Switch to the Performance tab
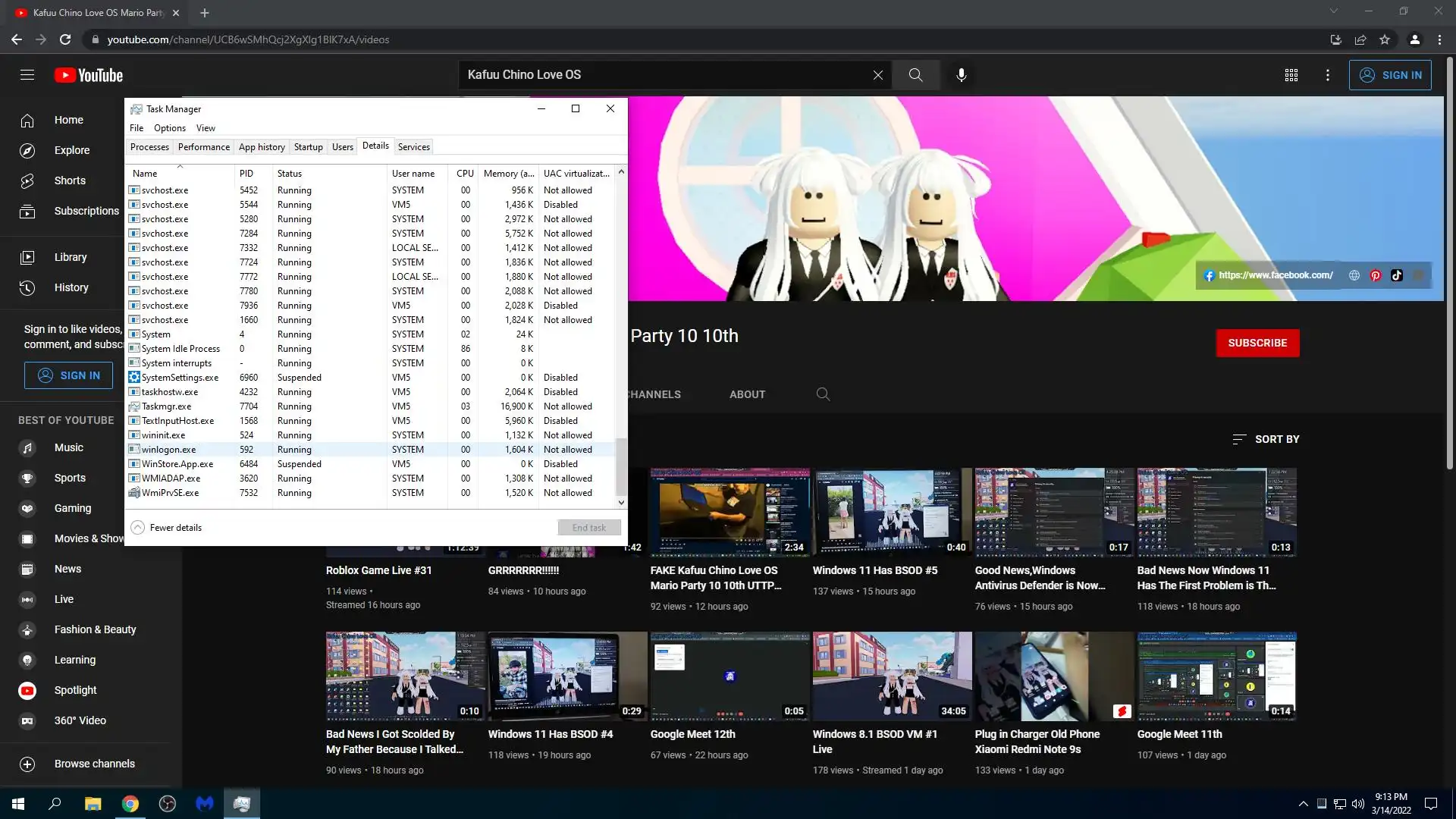 [203, 147]
